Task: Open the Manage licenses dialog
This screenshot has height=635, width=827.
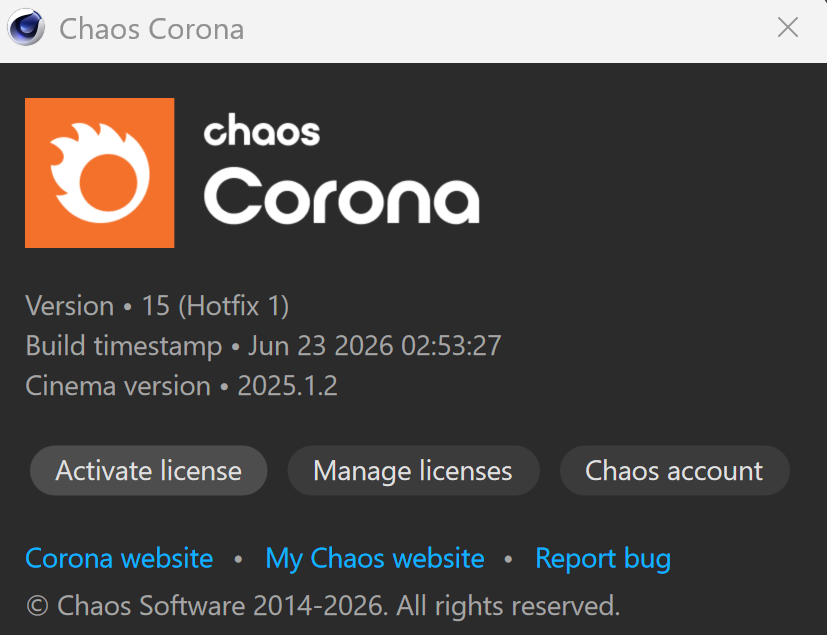Action: coord(413,470)
